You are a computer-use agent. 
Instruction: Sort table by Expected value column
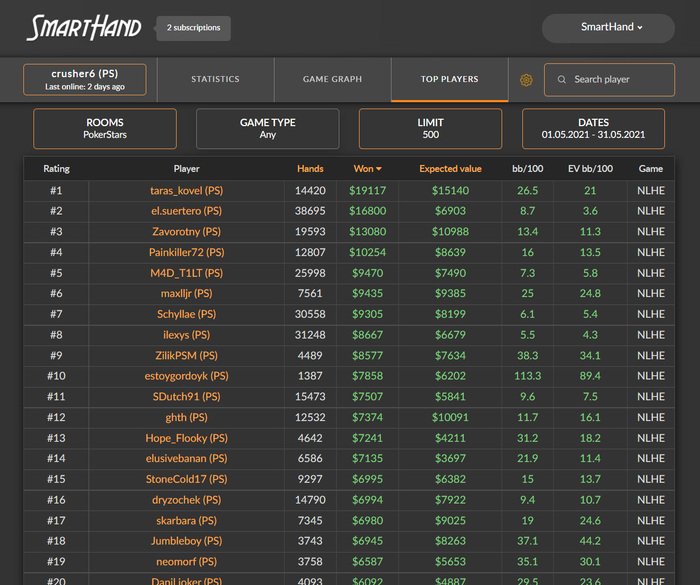coord(450,169)
